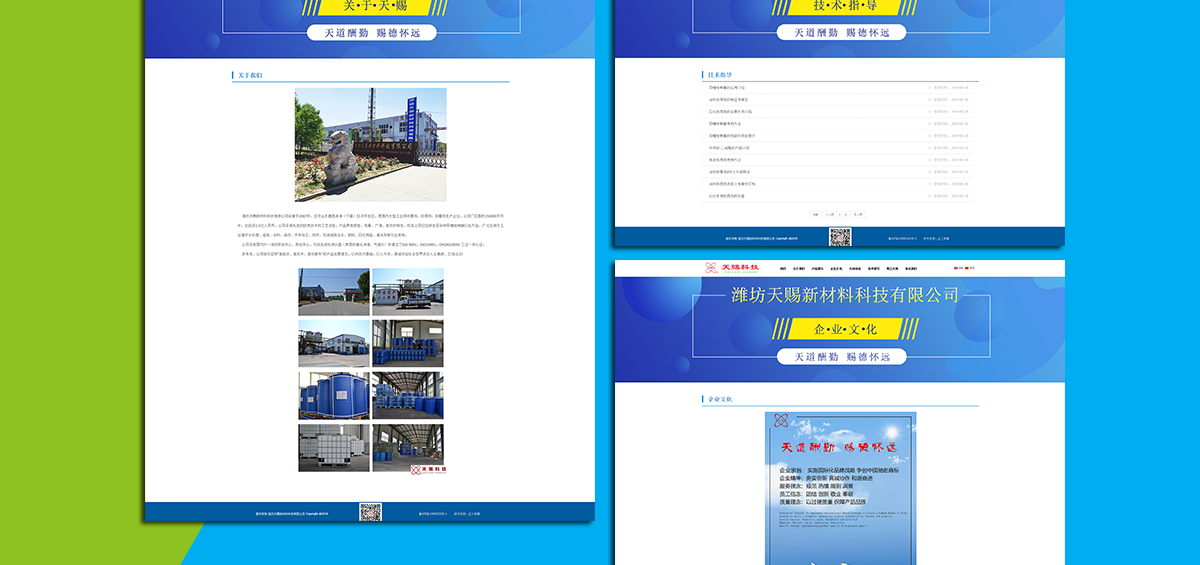The width and height of the screenshot is (1200, 565).
Task: Click the 关于我们 section heading
Action: coord(250,75)
